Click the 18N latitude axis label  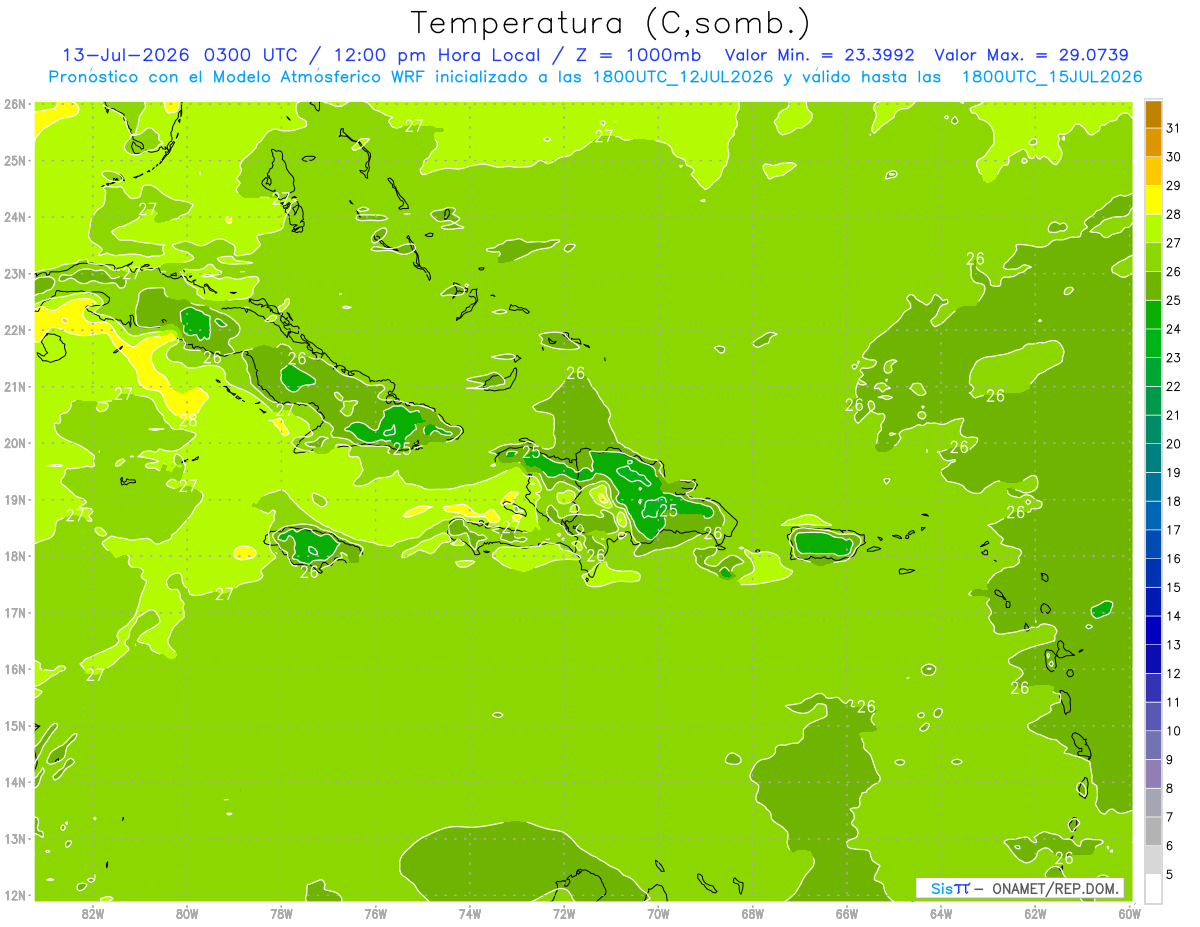click(14, 556)
